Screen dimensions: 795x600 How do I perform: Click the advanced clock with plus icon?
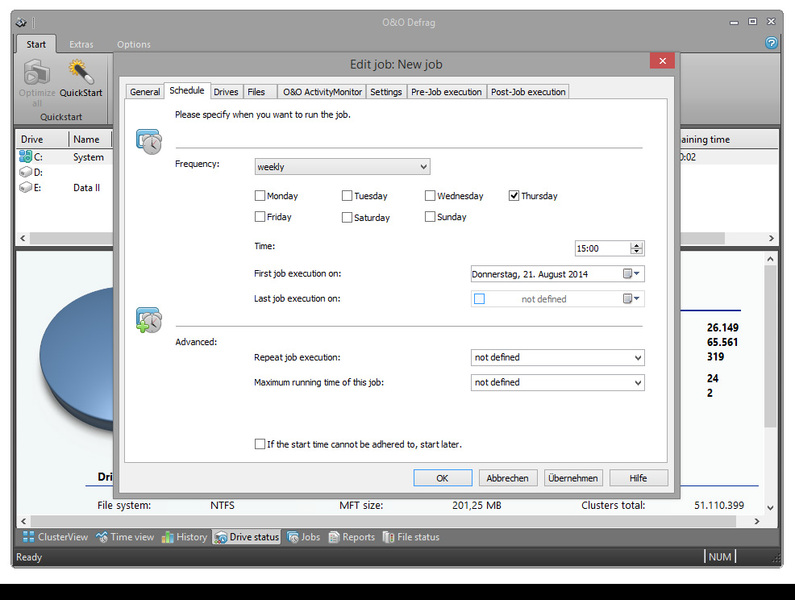(x=149, y=320)
